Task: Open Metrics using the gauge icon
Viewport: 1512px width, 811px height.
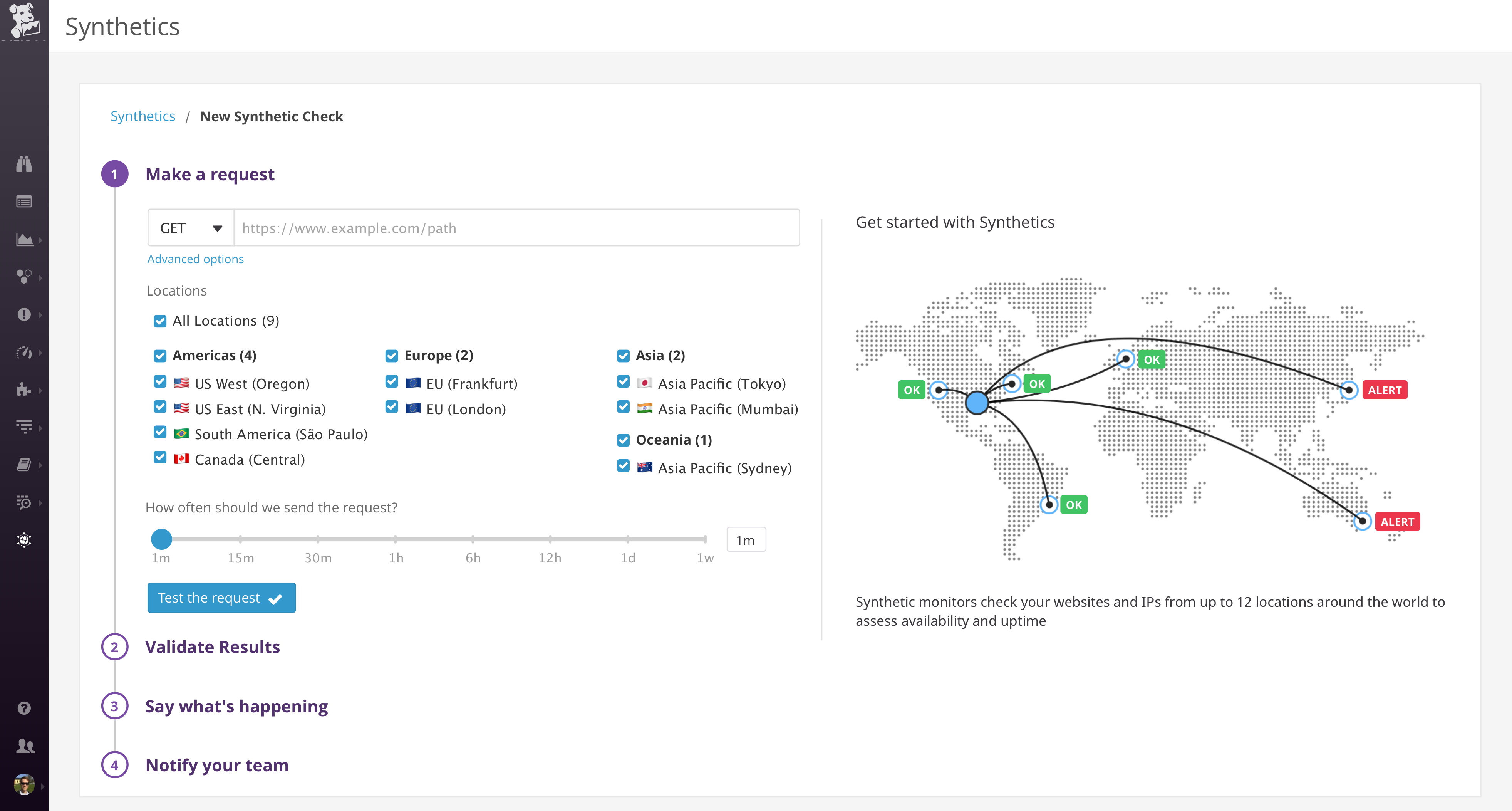Action: (x=24, y=353)
